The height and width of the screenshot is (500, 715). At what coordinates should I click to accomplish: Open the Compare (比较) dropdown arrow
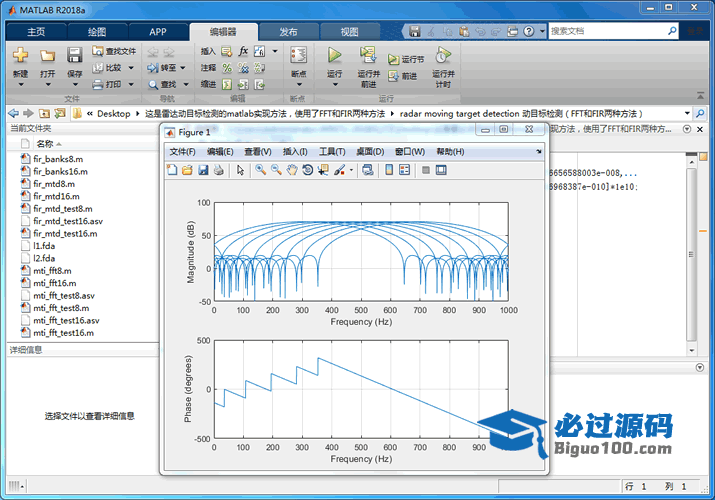131,68
